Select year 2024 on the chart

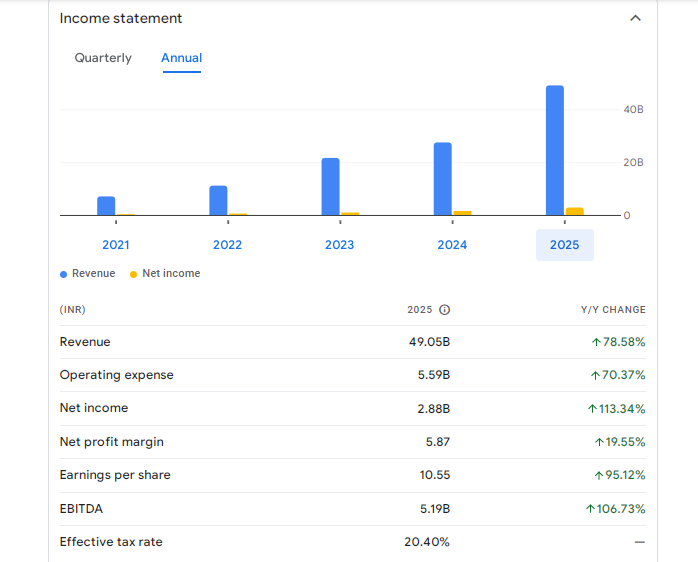point(452,244)
